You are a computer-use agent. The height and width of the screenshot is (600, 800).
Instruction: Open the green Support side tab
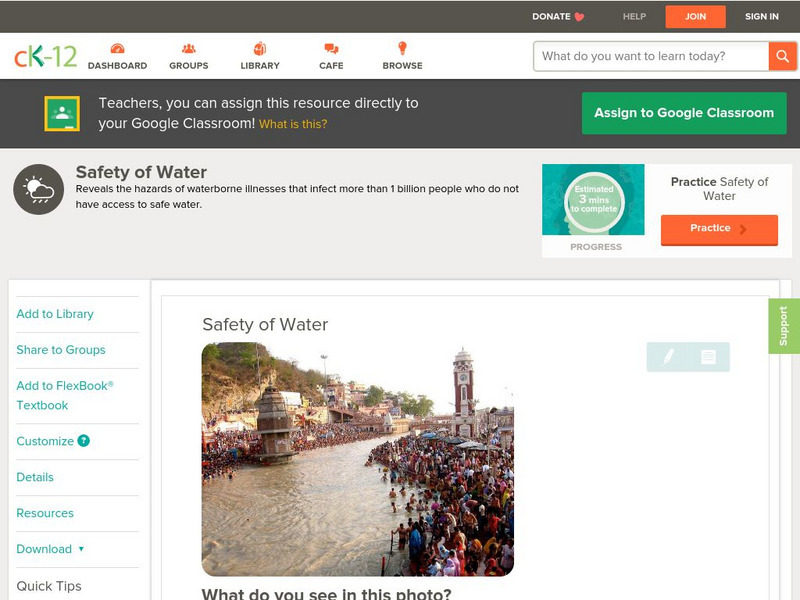pos(784,326)
